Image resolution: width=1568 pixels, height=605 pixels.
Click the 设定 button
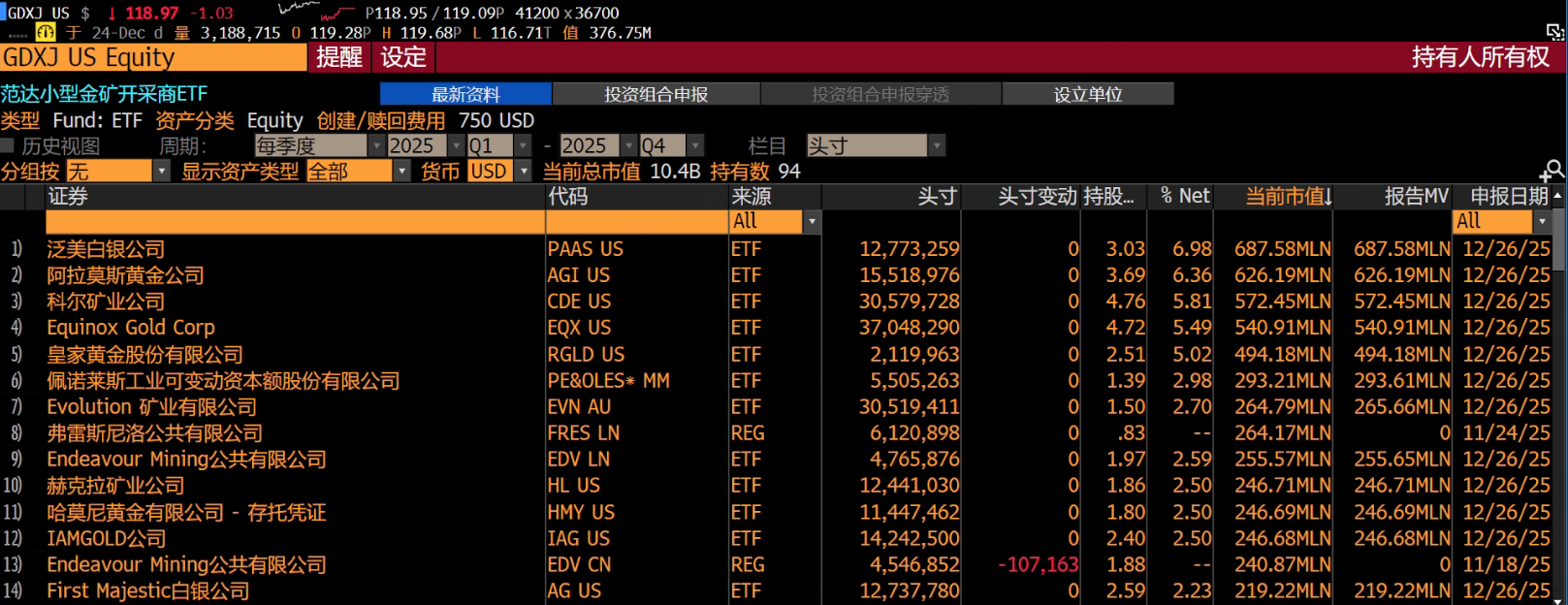pyautogui.click(x=403, y=57)
